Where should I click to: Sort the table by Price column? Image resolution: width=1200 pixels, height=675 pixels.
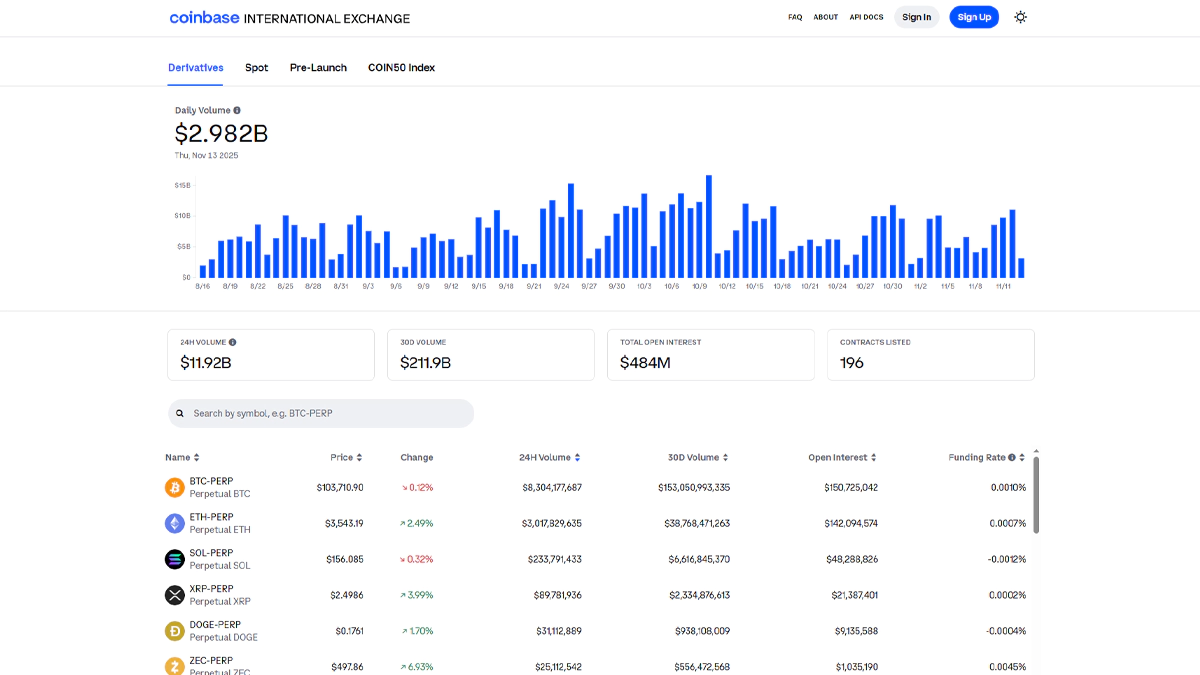coord(346,457)
